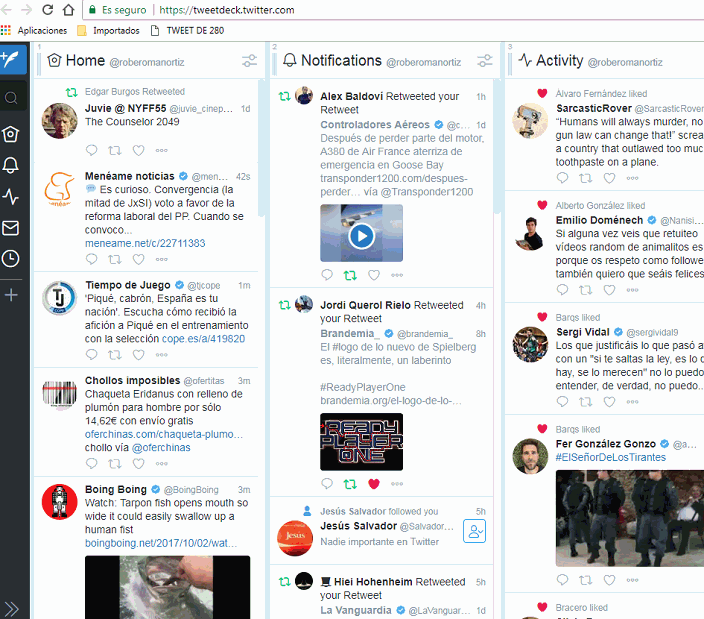Viewport: 704px width, 619px height.
Task: Open the #ElSeñorDeLosTirantes hashtag
Action: [x=611, y=457]
